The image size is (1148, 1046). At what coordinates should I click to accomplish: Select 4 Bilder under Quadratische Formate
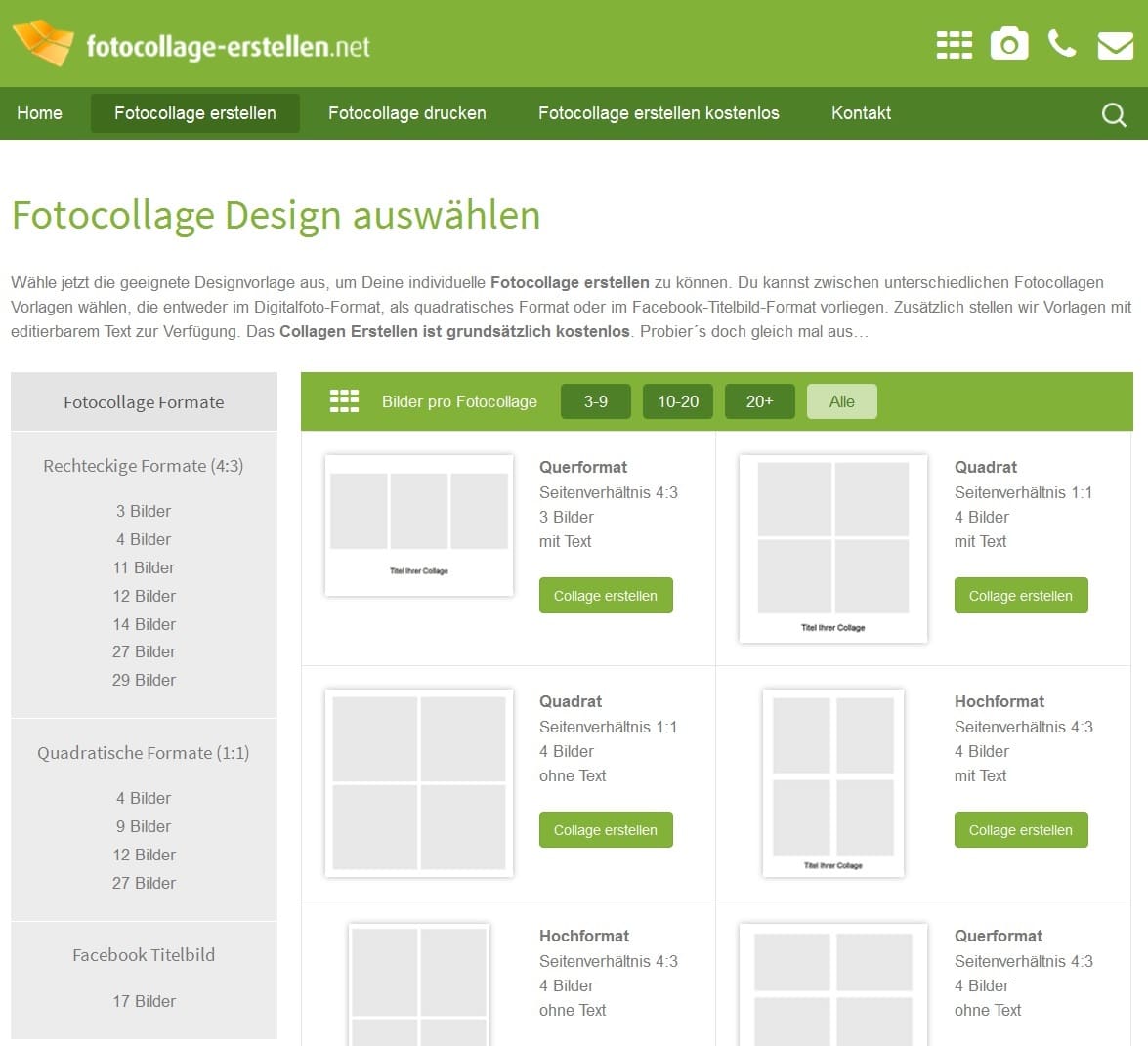tap(144, 798)
